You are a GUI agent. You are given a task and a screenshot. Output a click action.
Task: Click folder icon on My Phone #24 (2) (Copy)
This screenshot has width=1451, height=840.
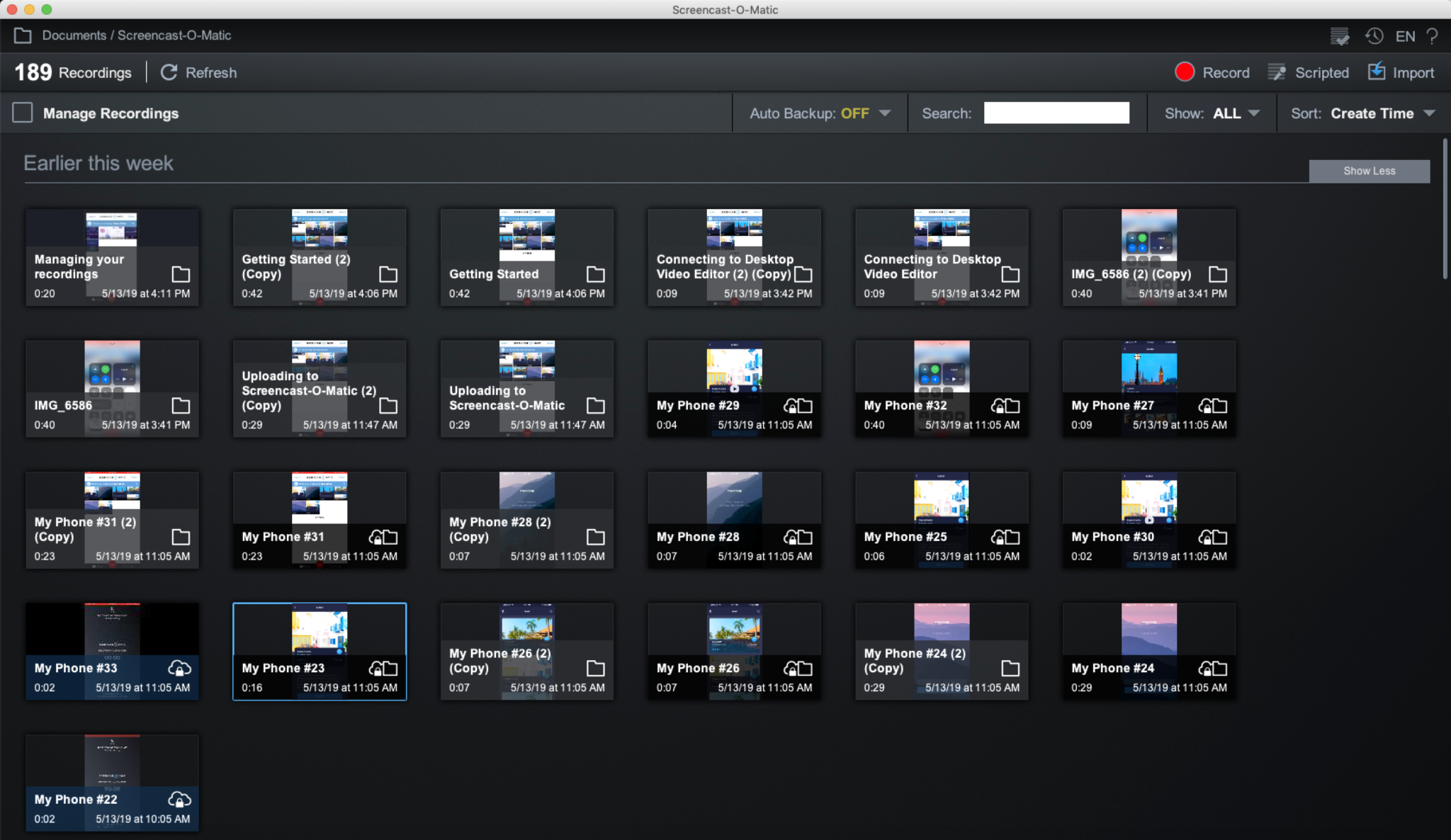click(1010, 668)
